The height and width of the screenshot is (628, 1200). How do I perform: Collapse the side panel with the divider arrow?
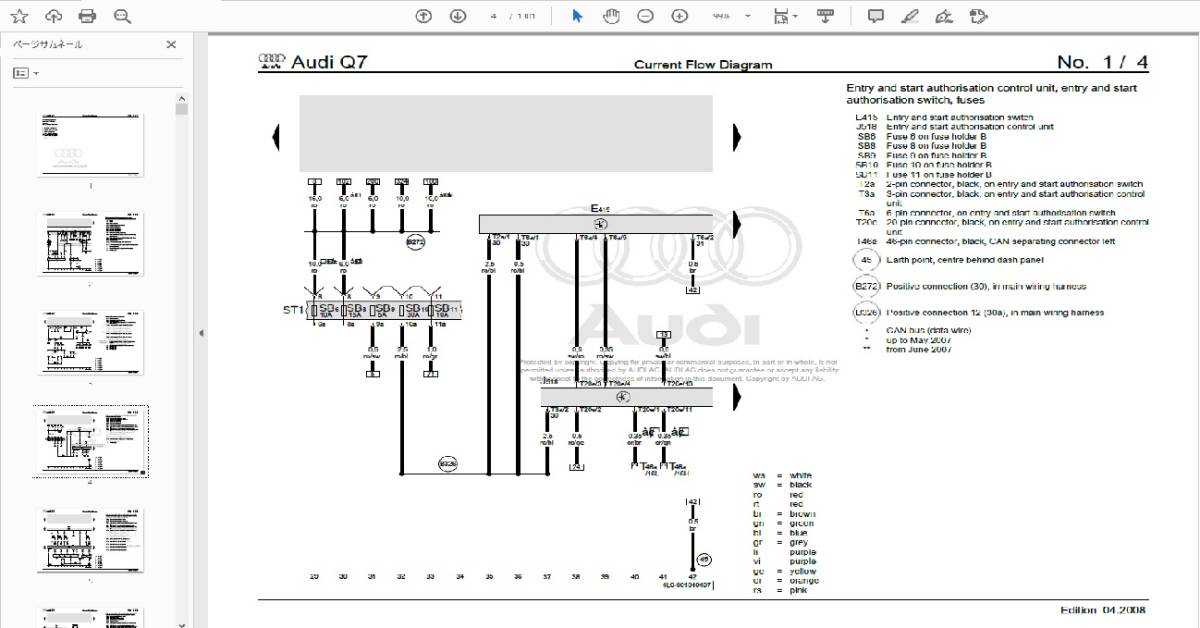tap(200, 333)
